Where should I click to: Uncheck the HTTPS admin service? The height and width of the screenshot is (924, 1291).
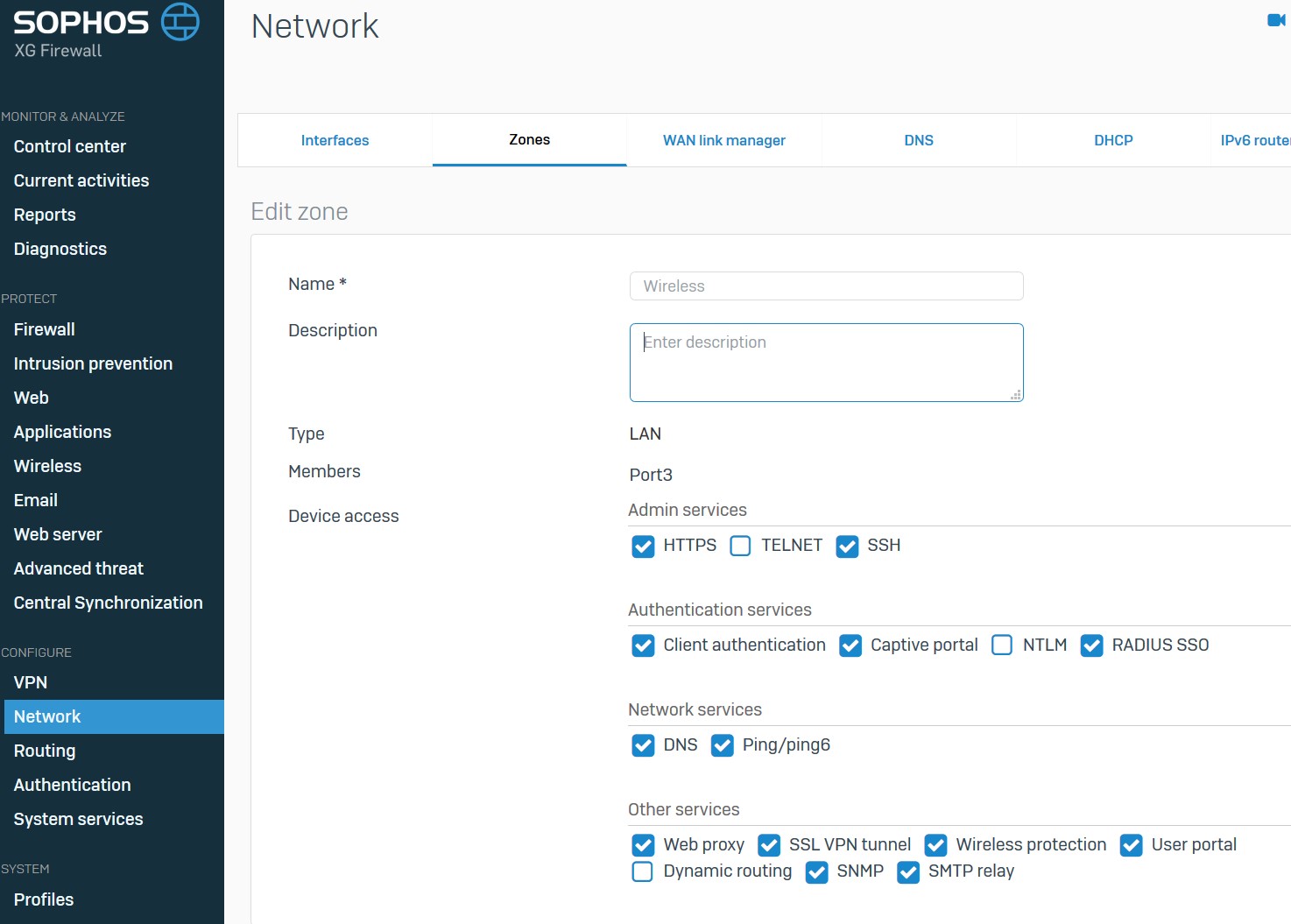(x=643, y=547)
